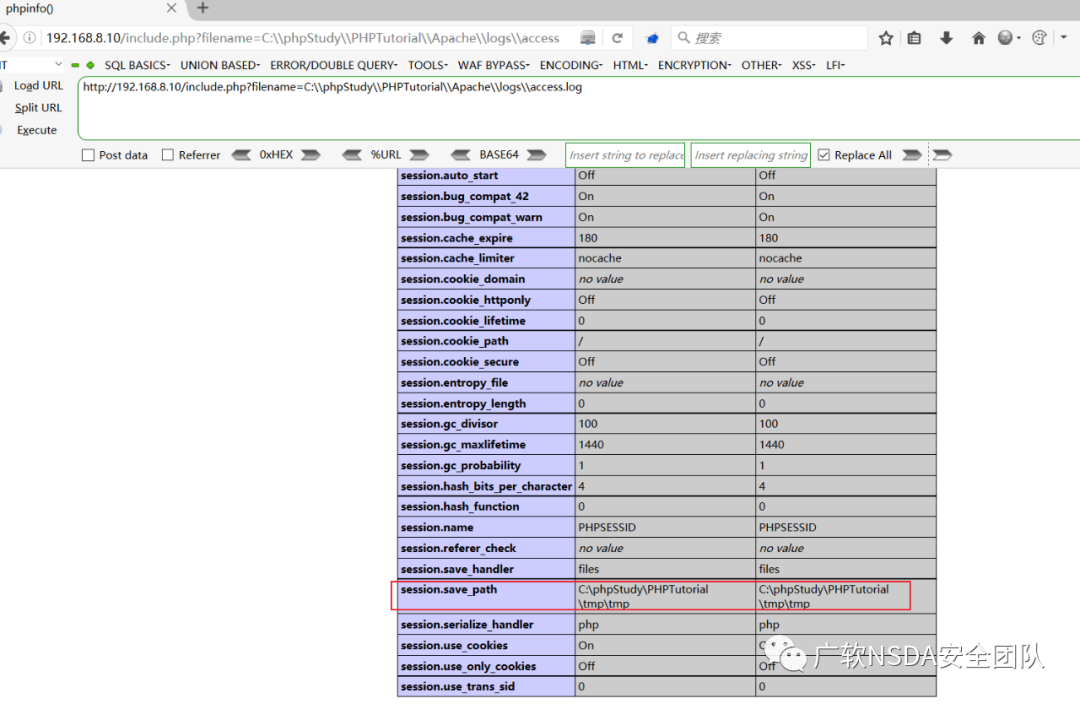Image resolution: width=1080 pixels, height=704 pixels.
Task: Select the session.save_handler directive cell
Action: pos(486,569)
